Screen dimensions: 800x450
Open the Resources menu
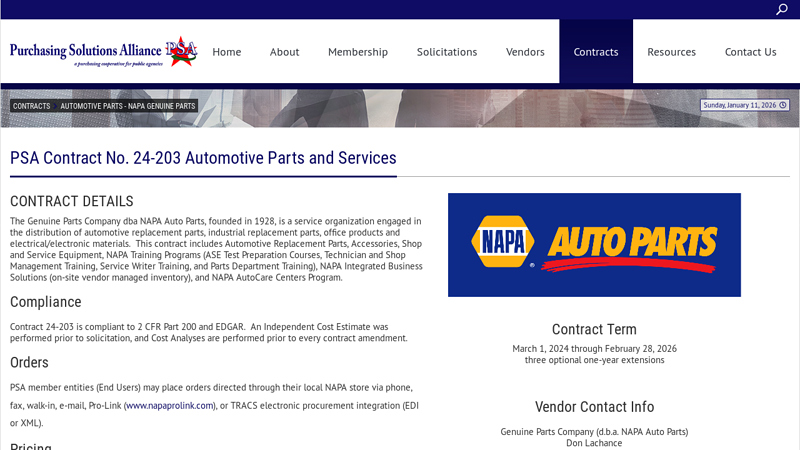pos(671,52)
